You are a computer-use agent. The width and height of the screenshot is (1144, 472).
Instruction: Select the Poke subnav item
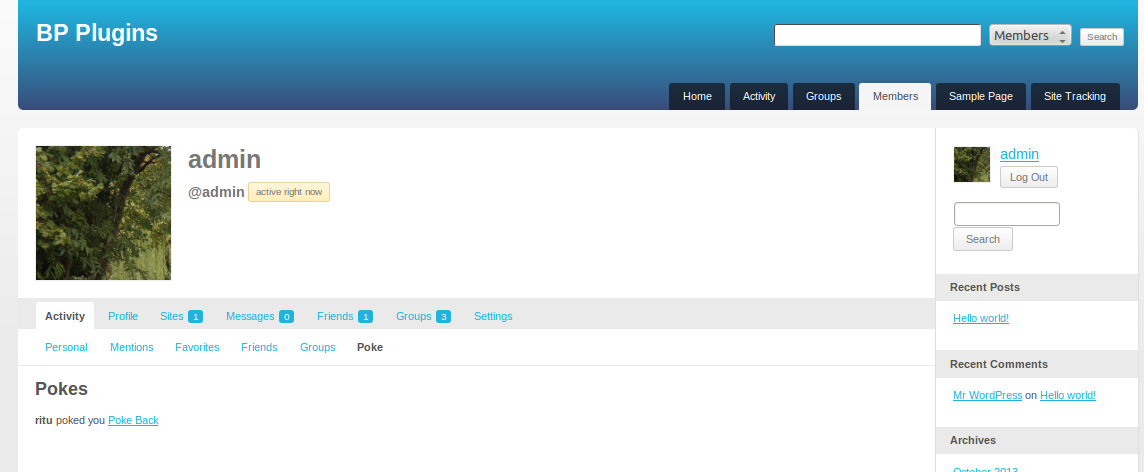(370, 347)
